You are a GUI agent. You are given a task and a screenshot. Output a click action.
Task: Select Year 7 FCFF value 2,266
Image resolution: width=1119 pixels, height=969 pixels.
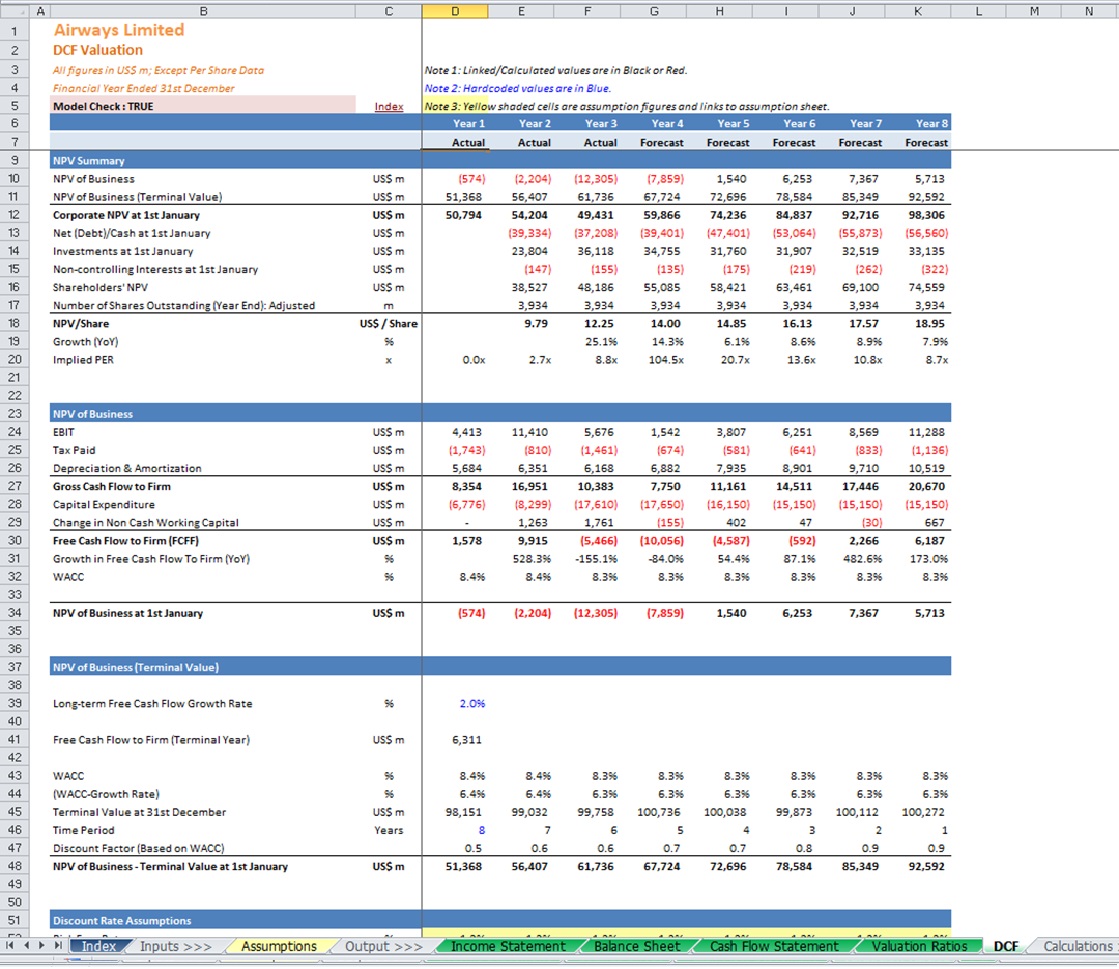coord(852,540)
